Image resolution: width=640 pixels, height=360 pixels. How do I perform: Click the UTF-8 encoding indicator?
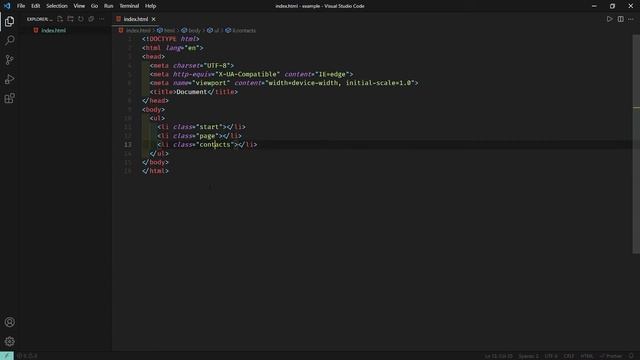point(551,356)
